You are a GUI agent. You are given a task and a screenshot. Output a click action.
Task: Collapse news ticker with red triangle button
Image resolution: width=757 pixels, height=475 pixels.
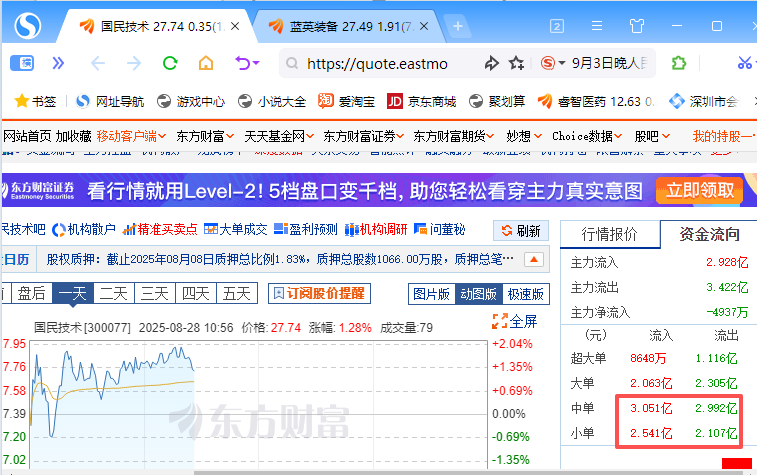tap(534, 260)
